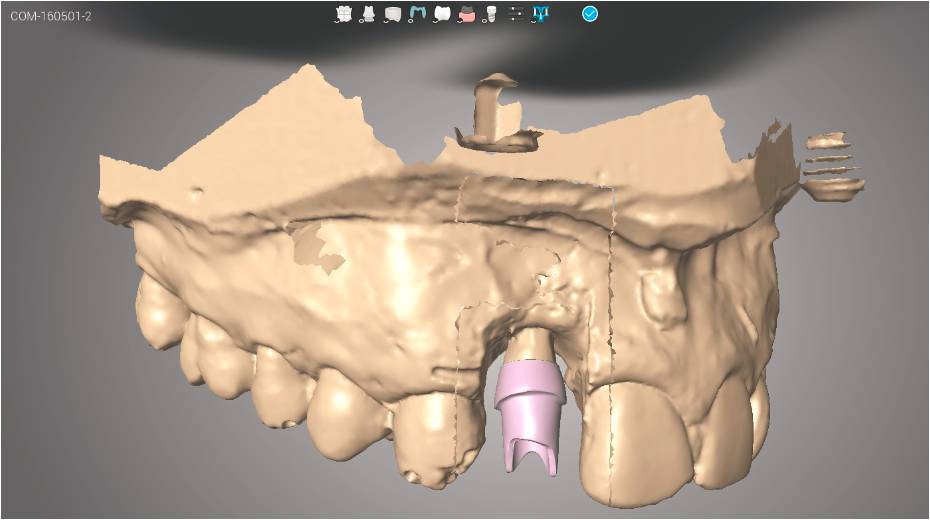Open the slider settings icon
Image resolution: width=930 pixels, height=520 pixels.
[517, 14]
